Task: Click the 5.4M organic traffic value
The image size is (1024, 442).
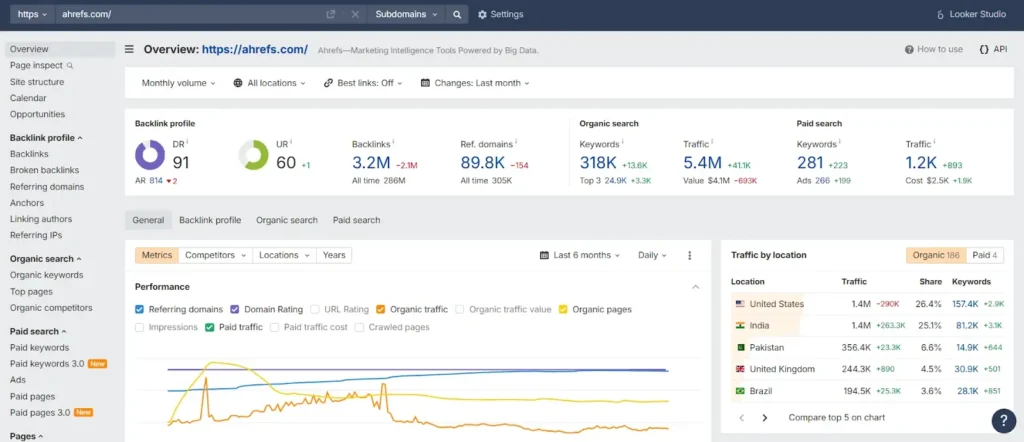Action: 703,163
